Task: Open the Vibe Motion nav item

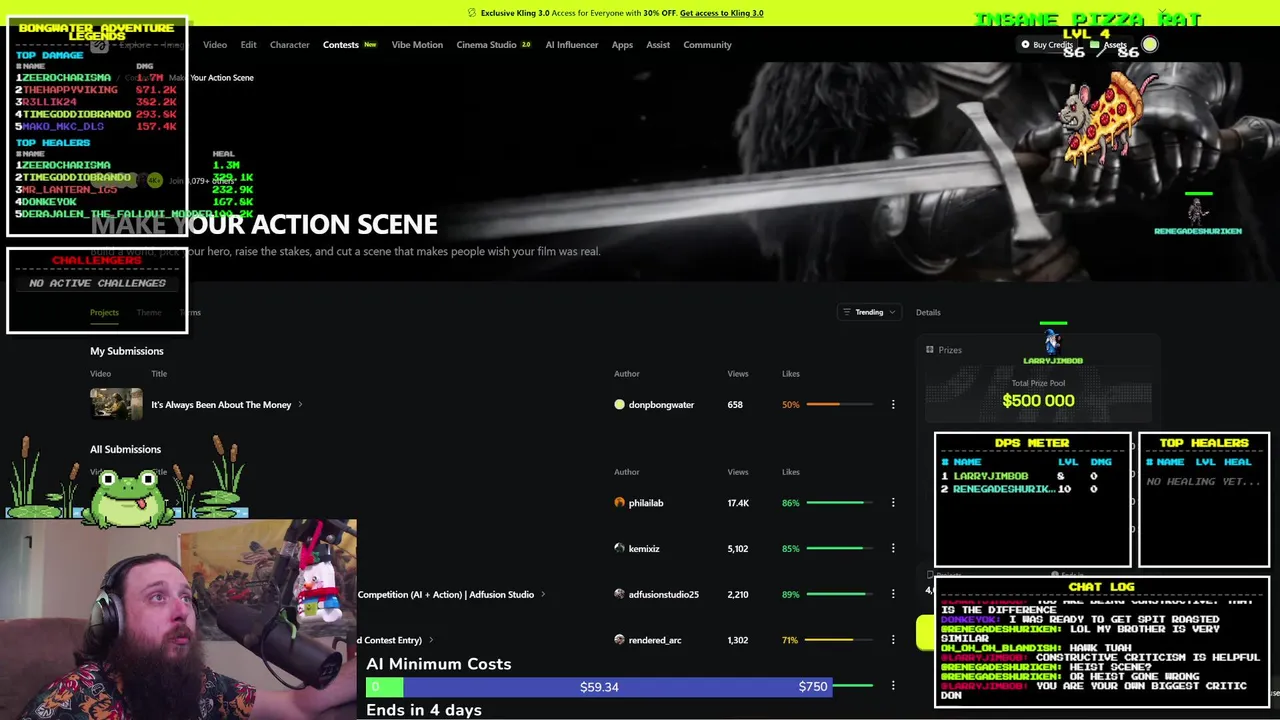Action: point(417,45)
